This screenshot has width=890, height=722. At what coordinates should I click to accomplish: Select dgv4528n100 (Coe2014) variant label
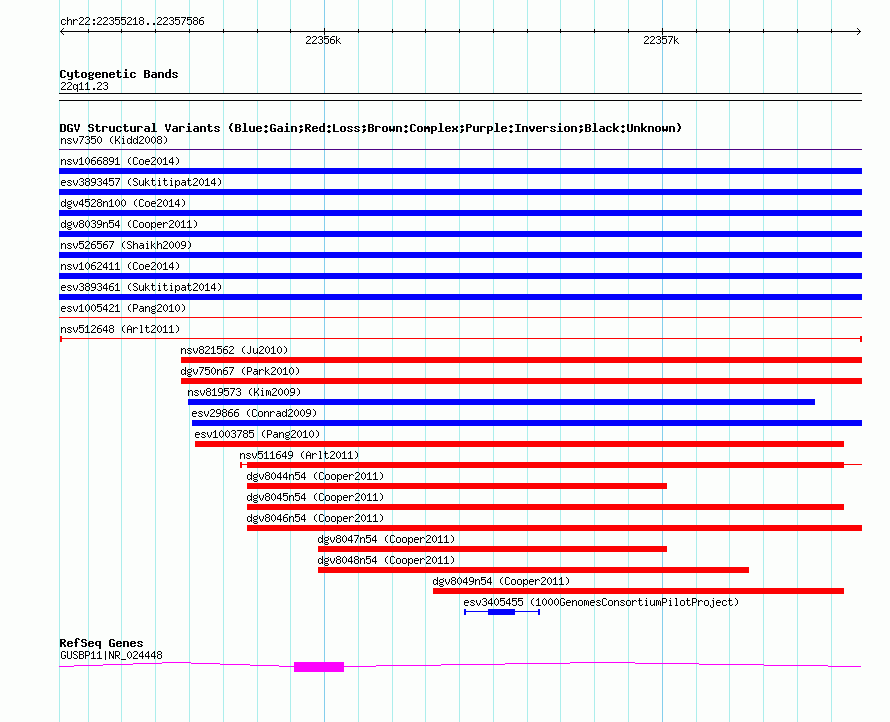click(123, 203)
